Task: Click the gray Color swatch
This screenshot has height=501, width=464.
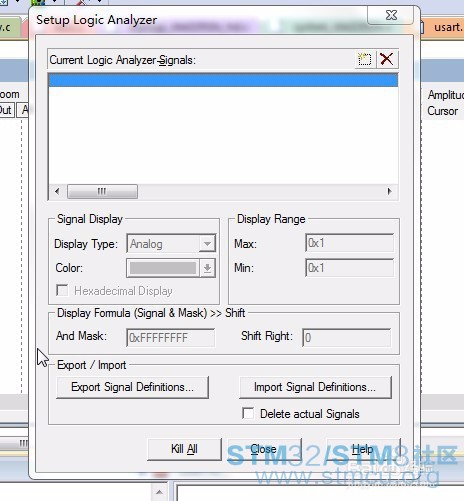Action: click(x=163, y=268)
